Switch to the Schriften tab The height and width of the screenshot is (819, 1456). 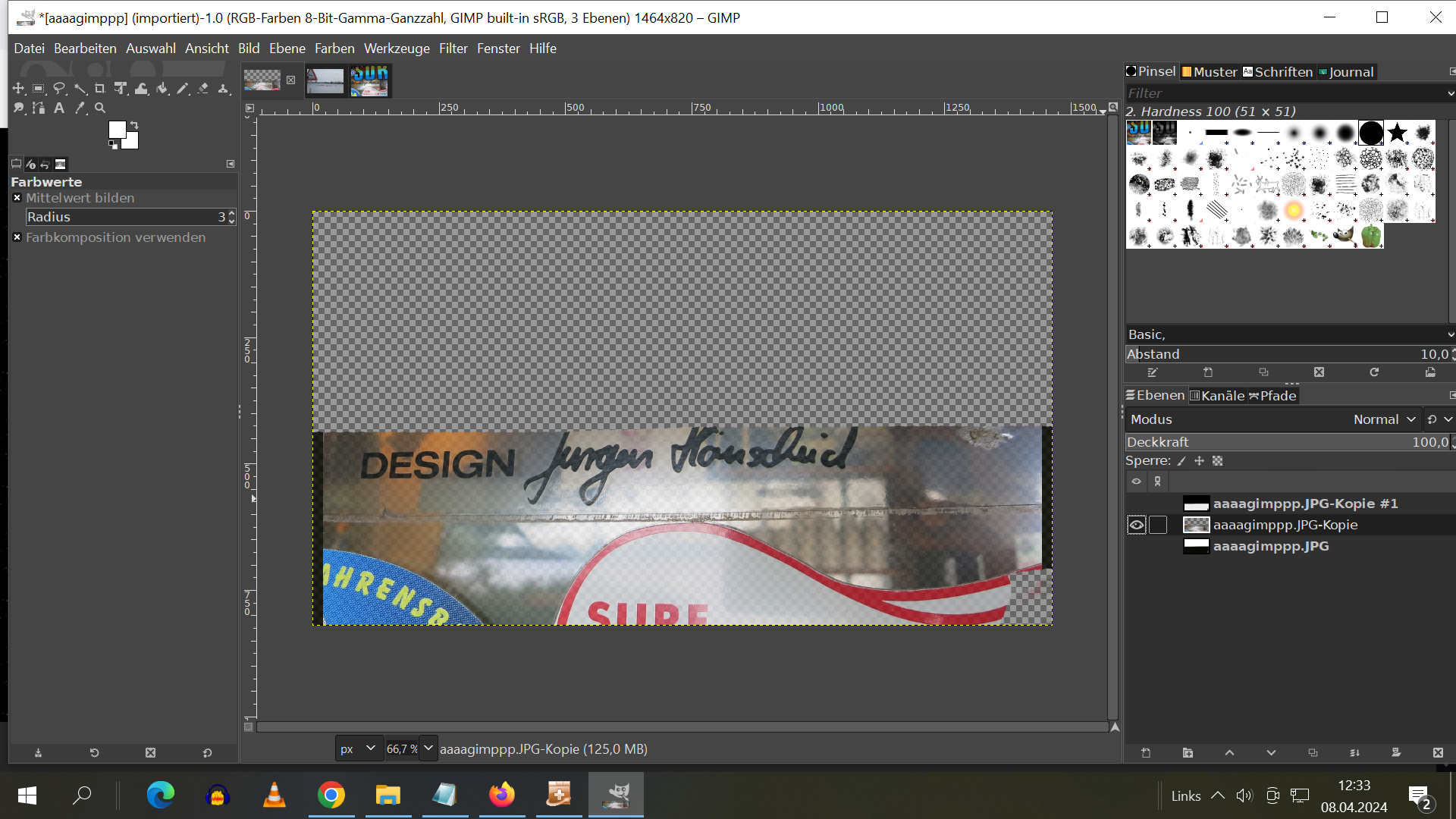[1278, 72]
